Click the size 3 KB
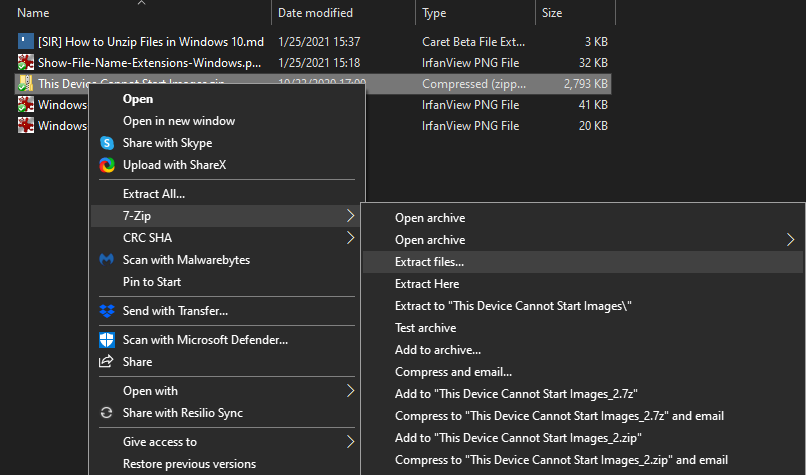This screenshot has height=475, width=806. point(596,42)
